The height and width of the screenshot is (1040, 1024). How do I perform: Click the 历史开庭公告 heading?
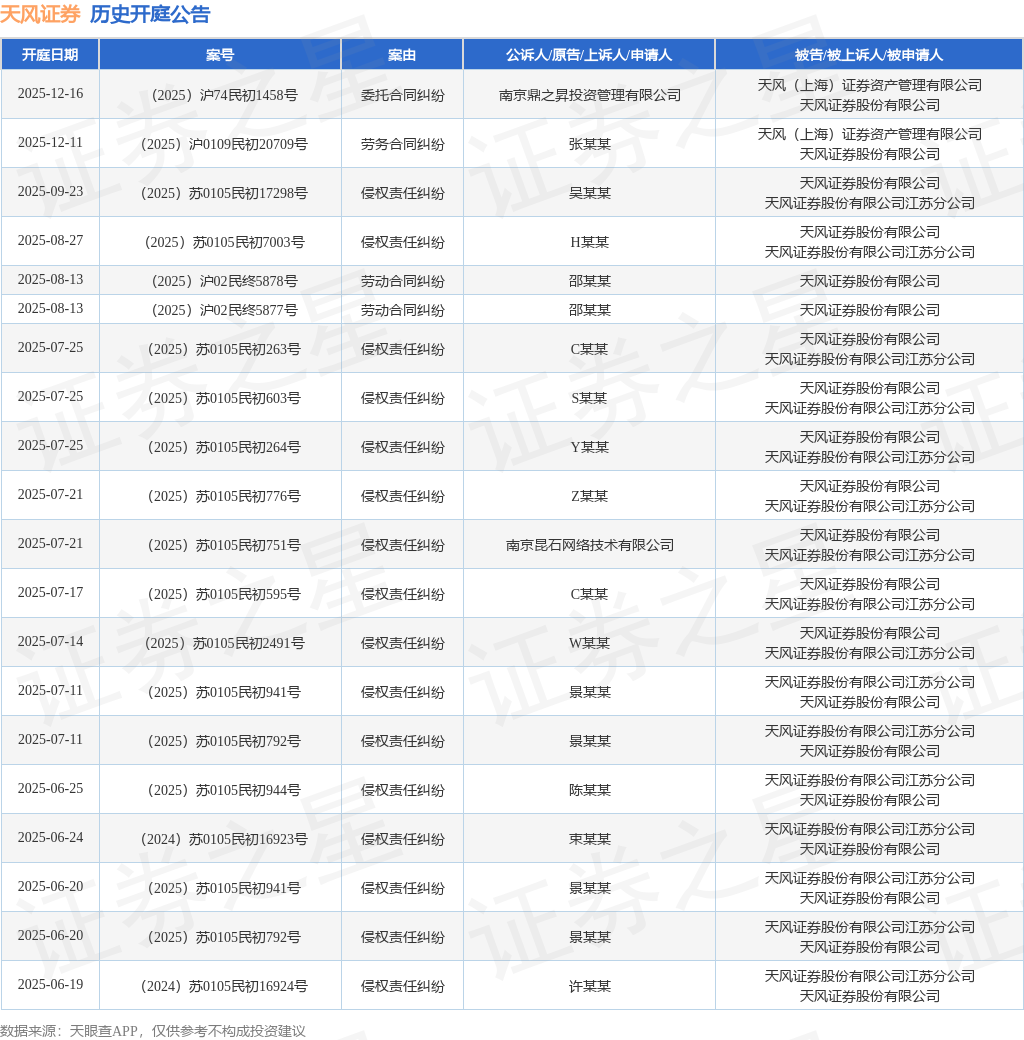150,14
